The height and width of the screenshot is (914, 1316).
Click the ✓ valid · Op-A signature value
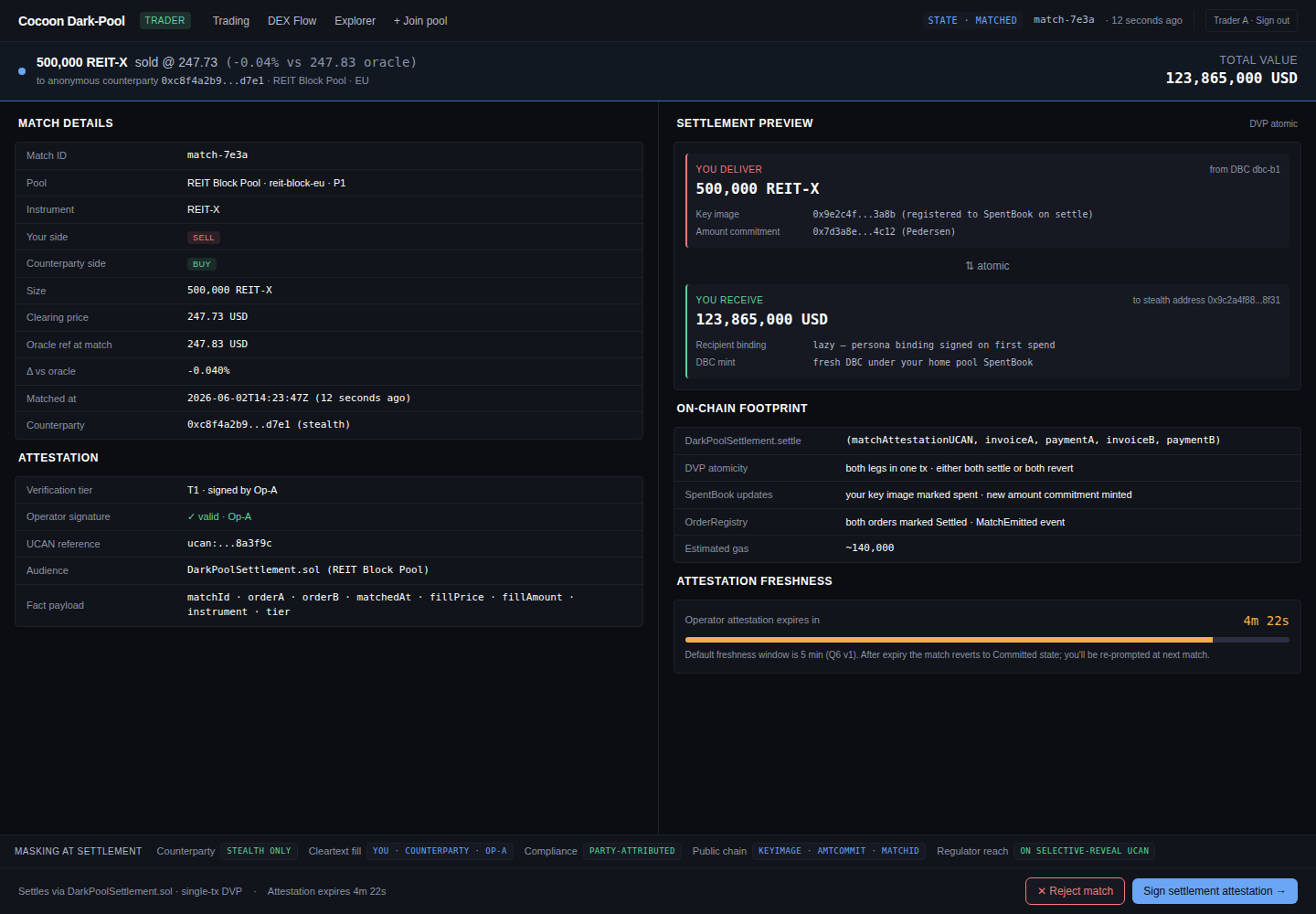[x=219, y=516]
